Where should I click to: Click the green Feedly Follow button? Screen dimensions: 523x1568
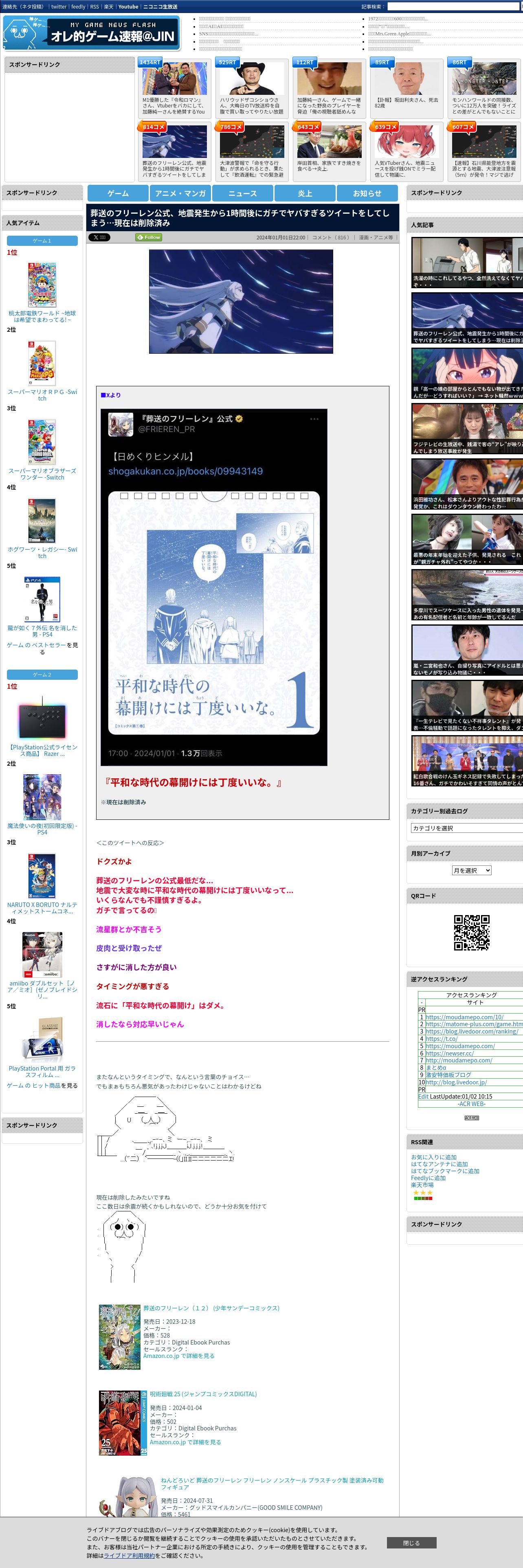[x=149, y=237]
